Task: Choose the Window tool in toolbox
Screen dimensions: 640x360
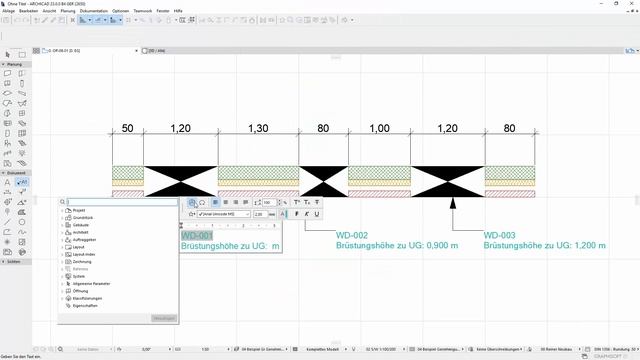Action: pyautogui.click(x=7, y=83)
